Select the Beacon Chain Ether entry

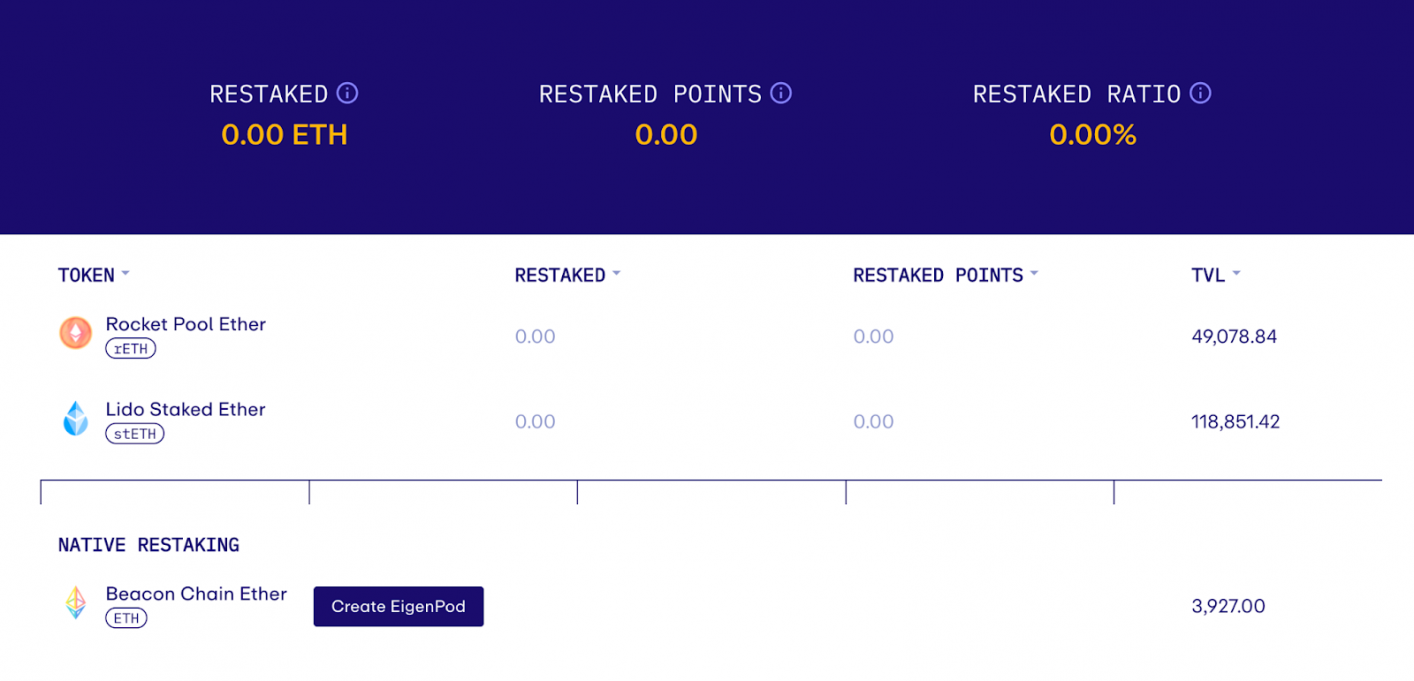(196, 594)
